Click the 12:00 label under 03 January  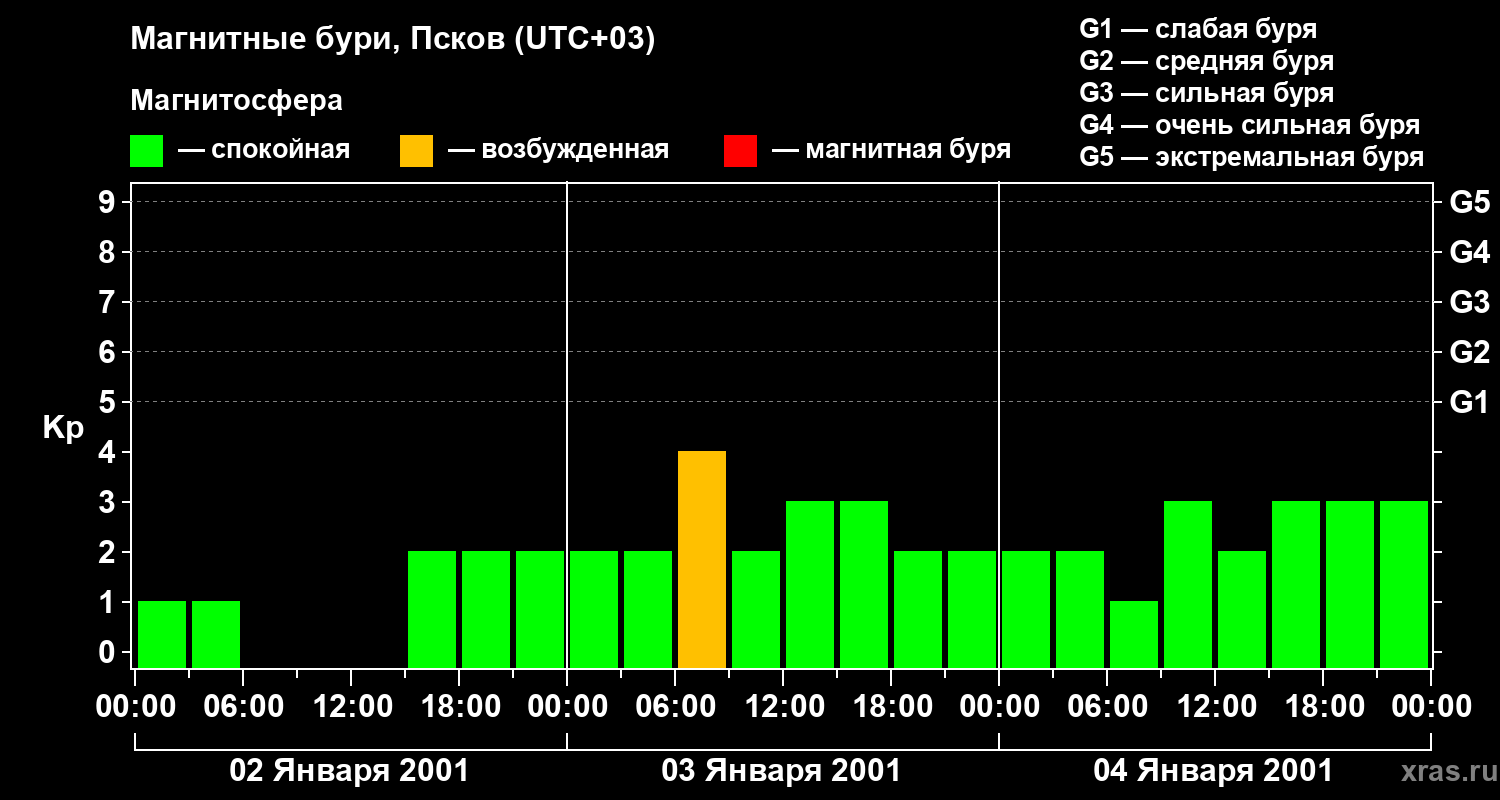coord(784,707)
